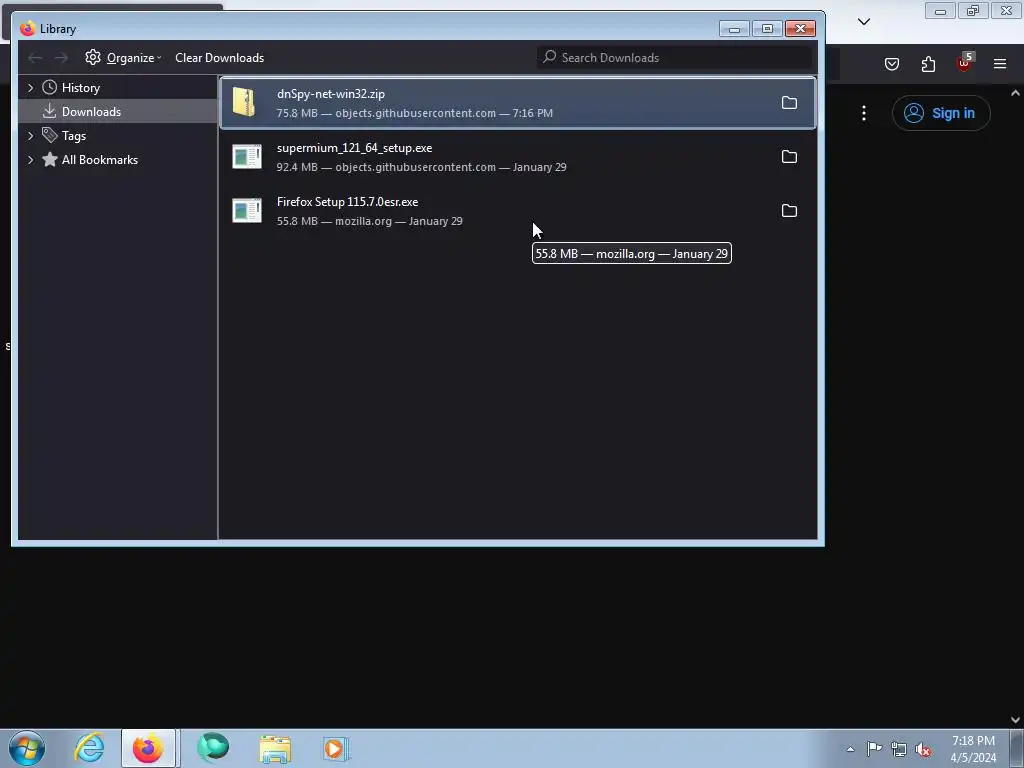Click the dnSpy-net-win32.zip archive icon
Viewport: 1024px width, 768px height.
click(x=245, y=103)
